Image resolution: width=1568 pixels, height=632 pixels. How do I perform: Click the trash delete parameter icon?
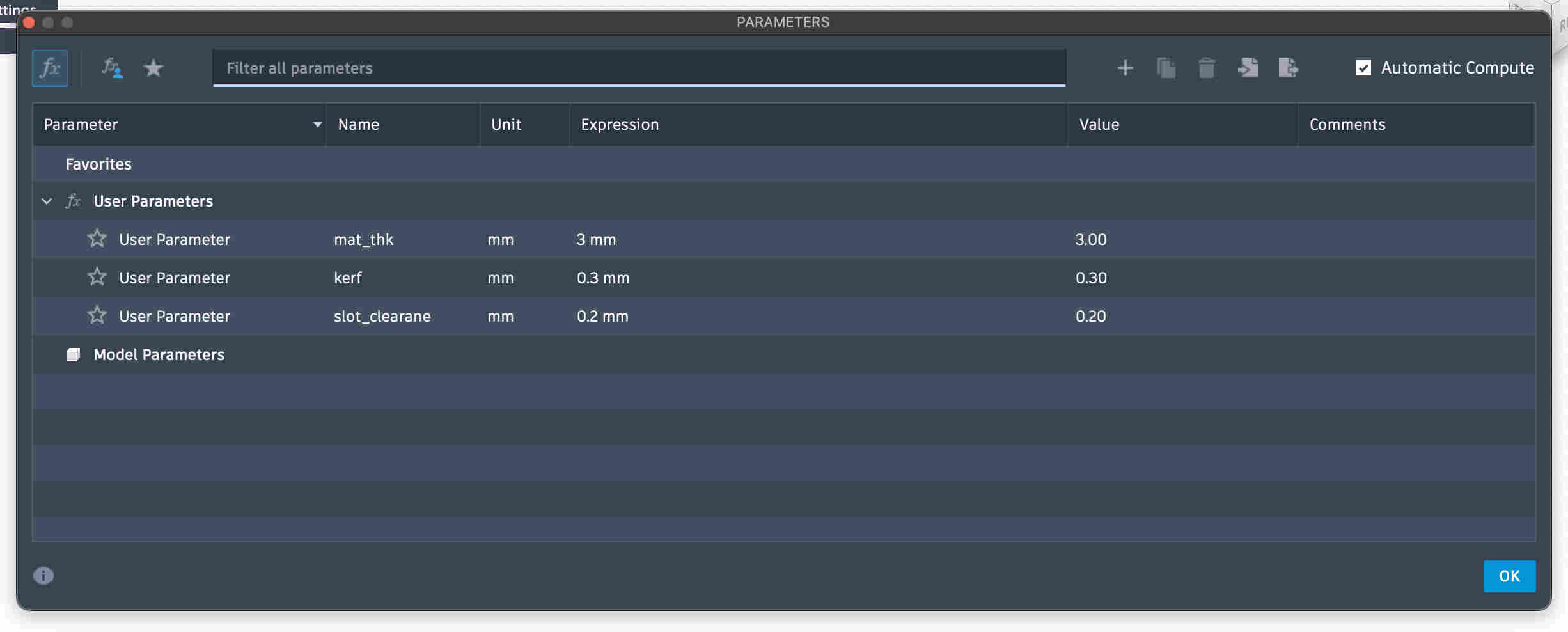point(1207,68)
